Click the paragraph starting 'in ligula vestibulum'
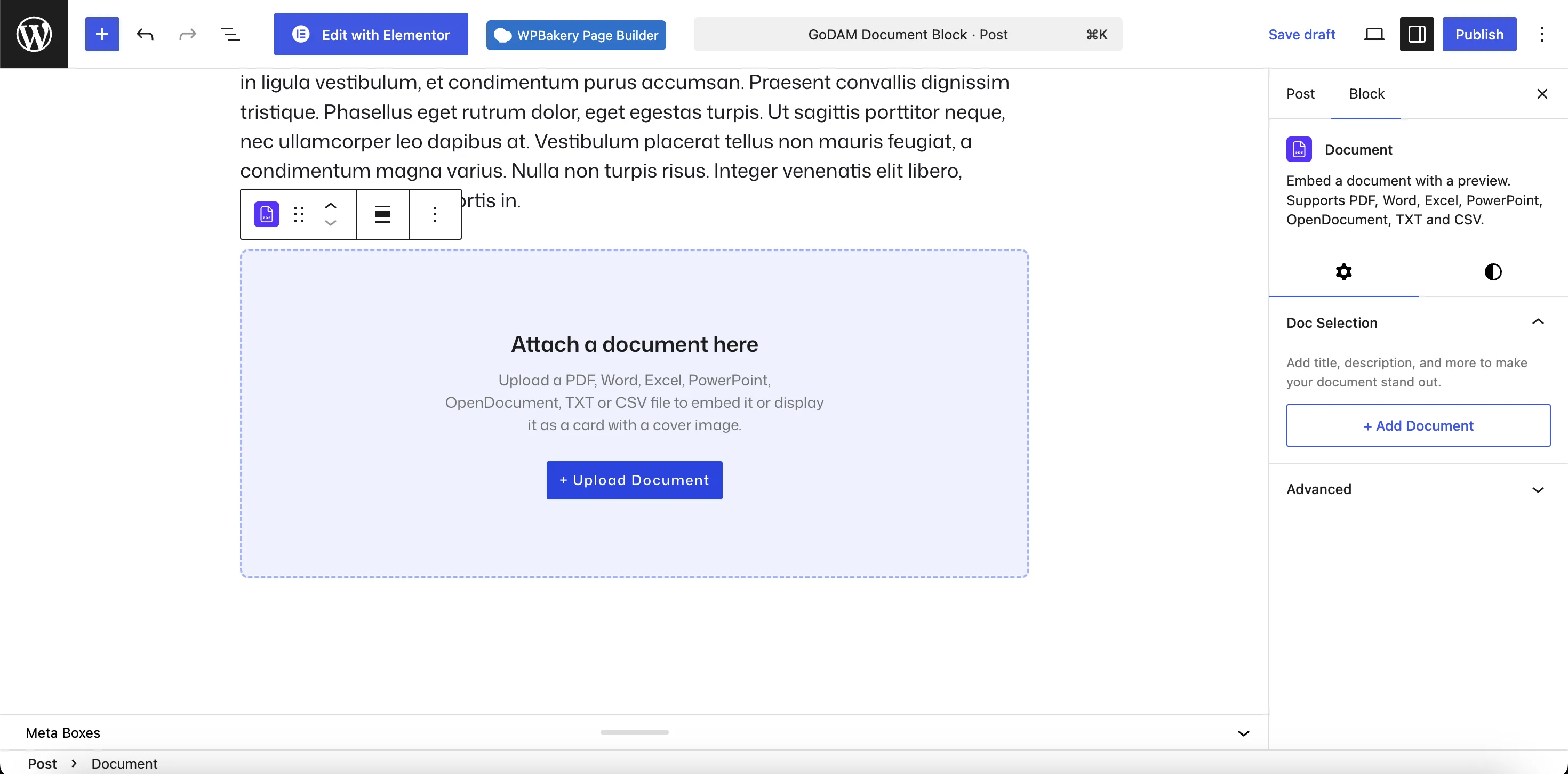Screen dimensions: 1568x774 coord(625,141)
